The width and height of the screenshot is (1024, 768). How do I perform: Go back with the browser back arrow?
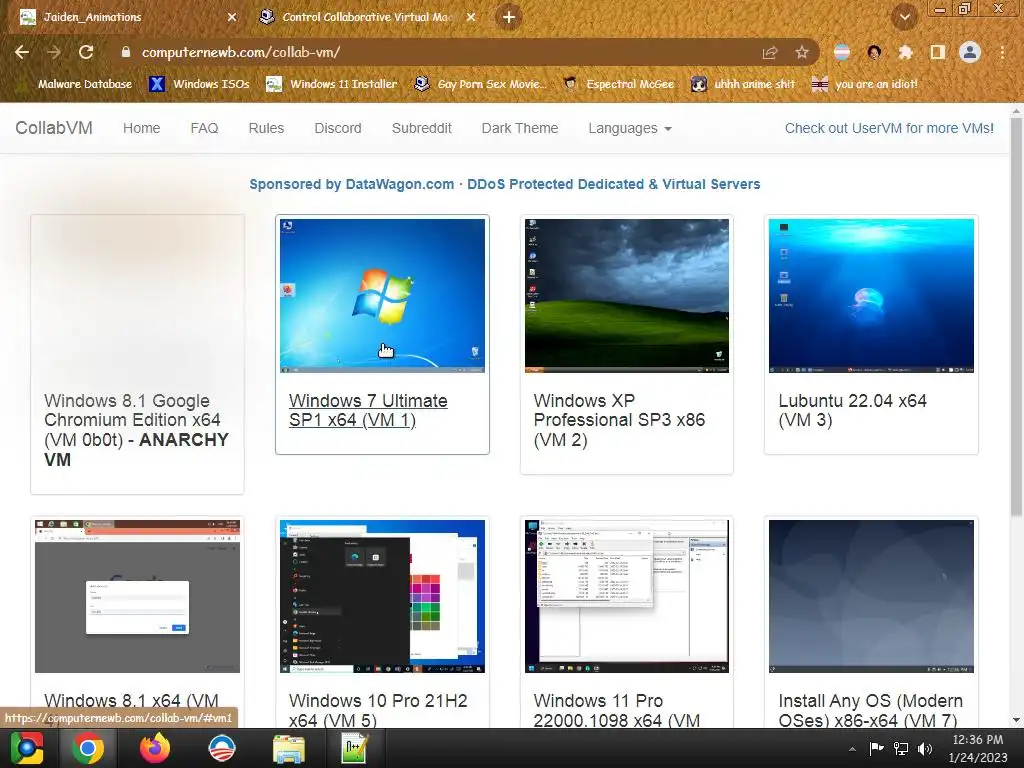coord(22,52)
